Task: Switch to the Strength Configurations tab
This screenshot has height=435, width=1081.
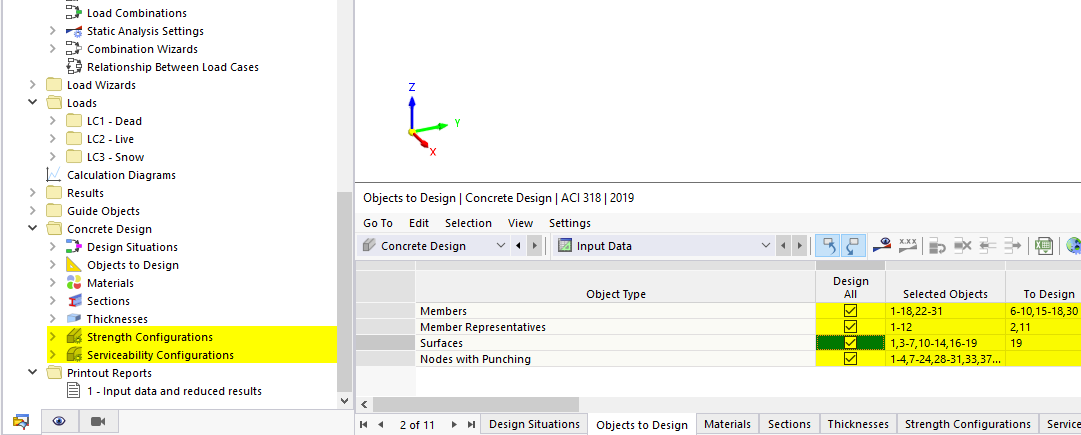Action: 967,424
